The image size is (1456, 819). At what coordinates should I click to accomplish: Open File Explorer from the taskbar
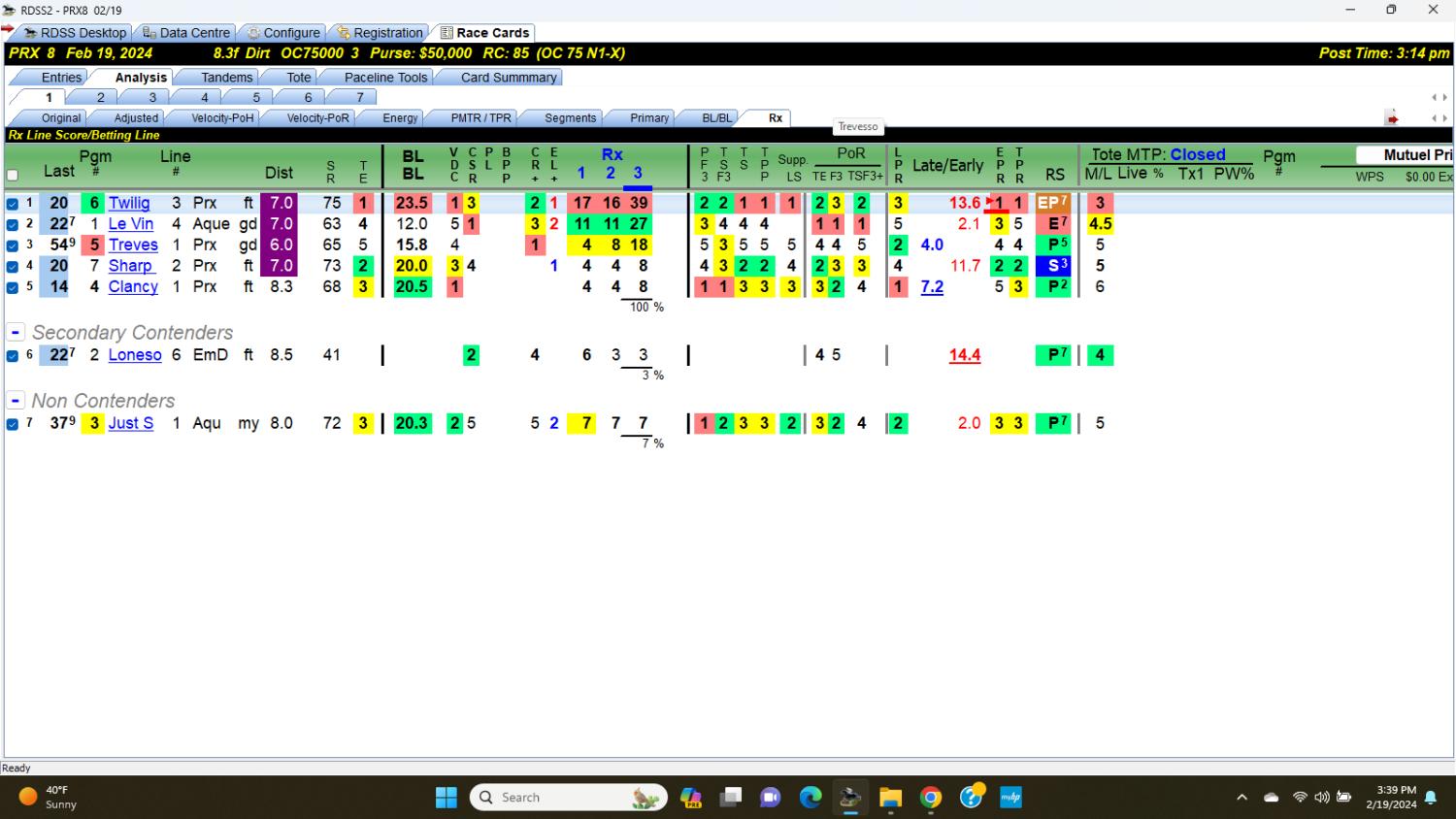pyautogui.click(x=890, y=798)
